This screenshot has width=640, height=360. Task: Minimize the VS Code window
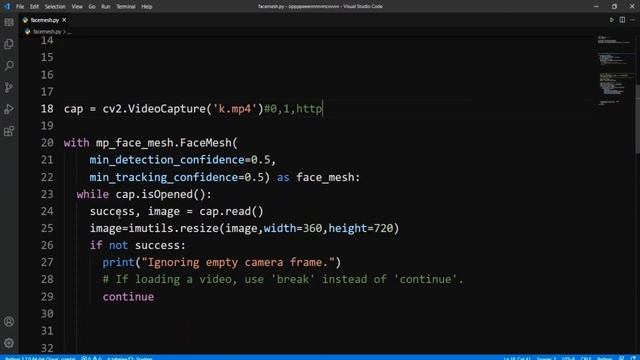(x=596, y=7)
